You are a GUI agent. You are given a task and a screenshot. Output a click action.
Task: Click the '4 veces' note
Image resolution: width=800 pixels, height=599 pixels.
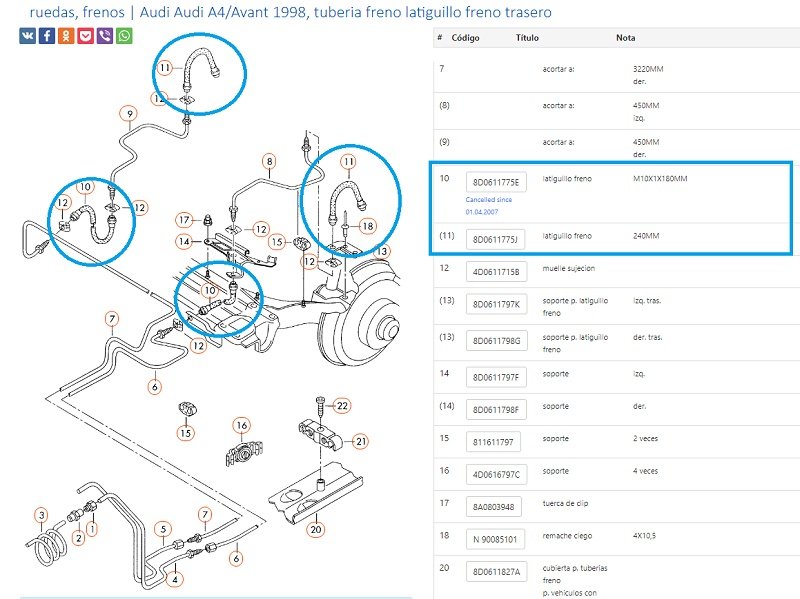(x=645, y=471)
